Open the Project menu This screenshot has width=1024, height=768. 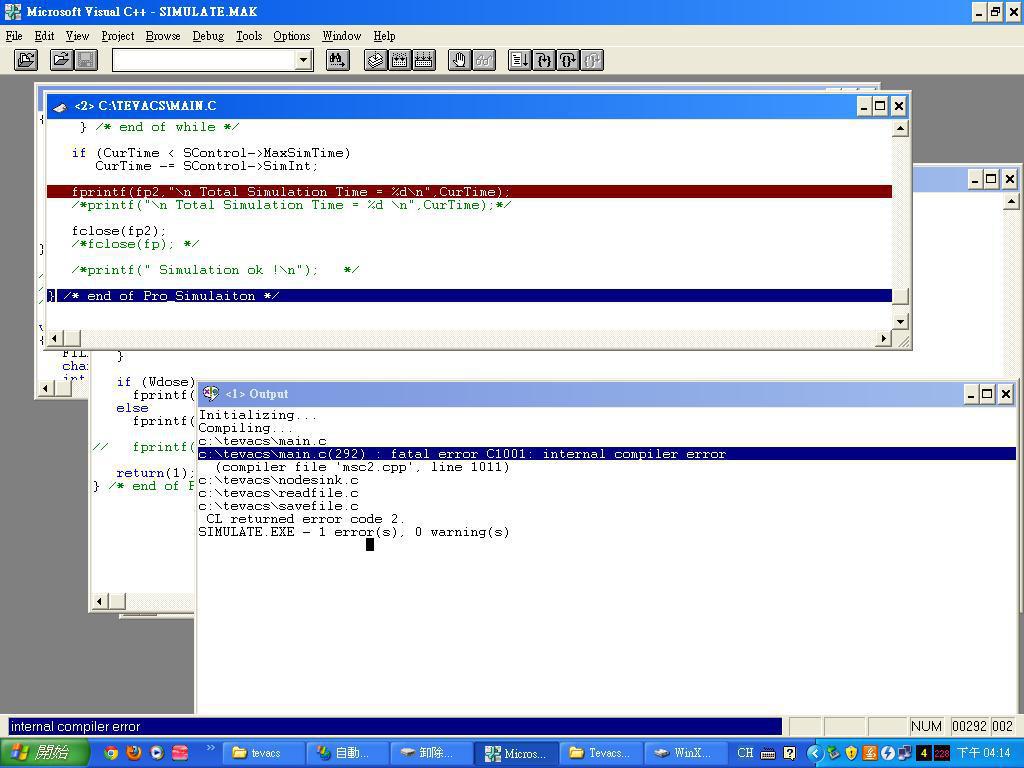(x=117, y=36)
